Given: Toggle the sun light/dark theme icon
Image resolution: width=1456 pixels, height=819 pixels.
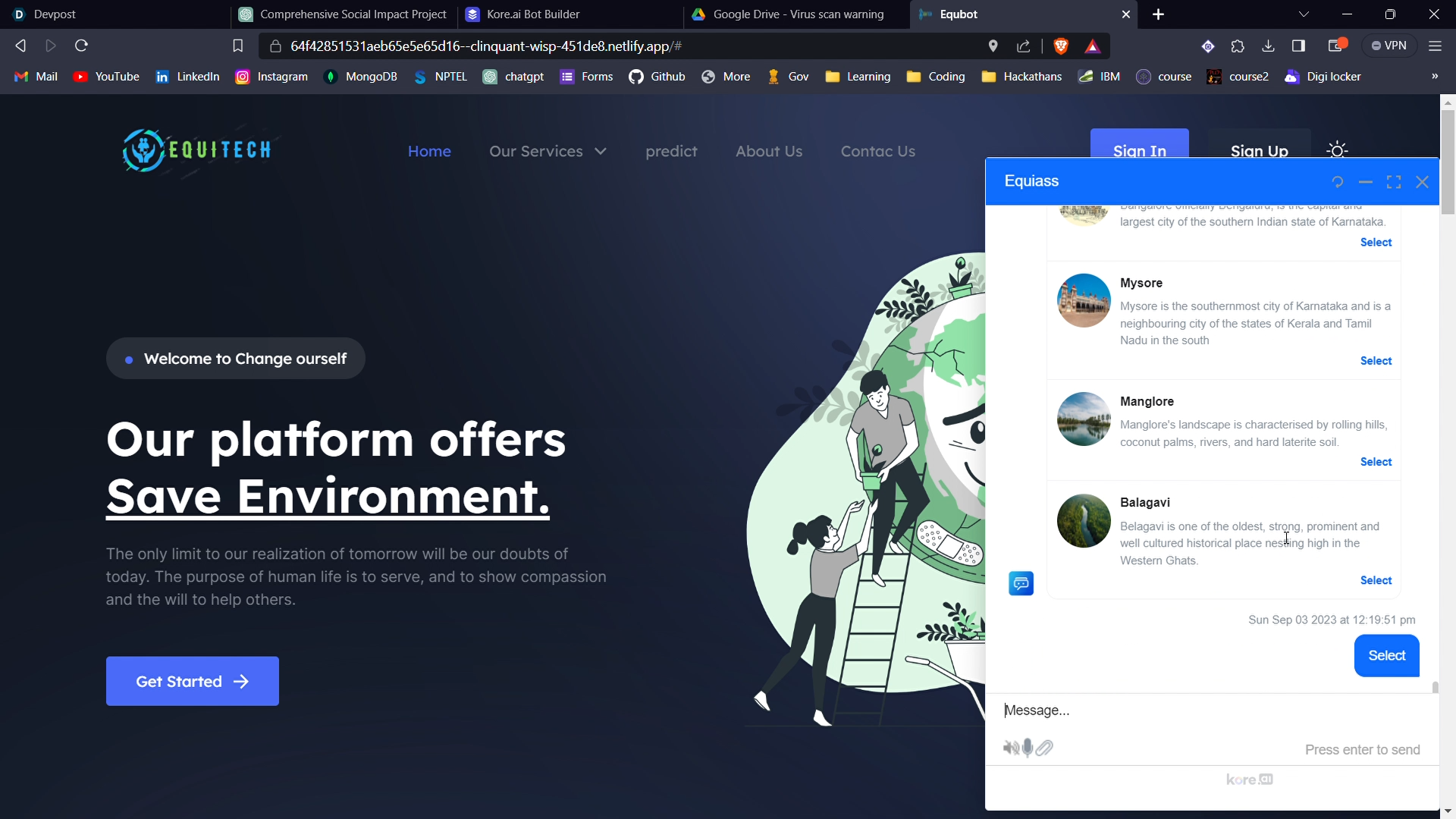Looking at the screenshot, I should pyautogui.click(x=1337, y=150).
